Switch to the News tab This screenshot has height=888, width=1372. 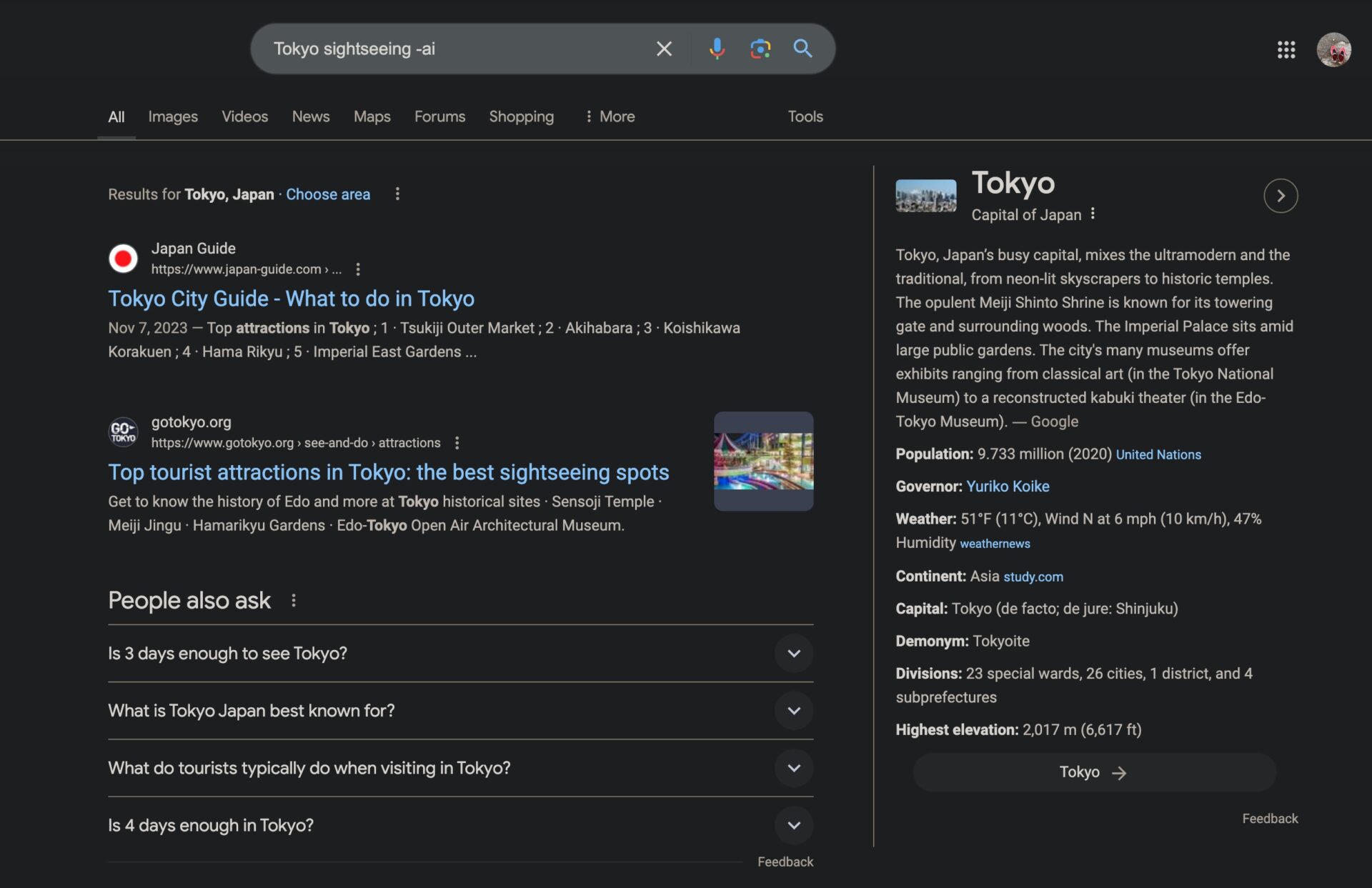[x=311, y=116]
